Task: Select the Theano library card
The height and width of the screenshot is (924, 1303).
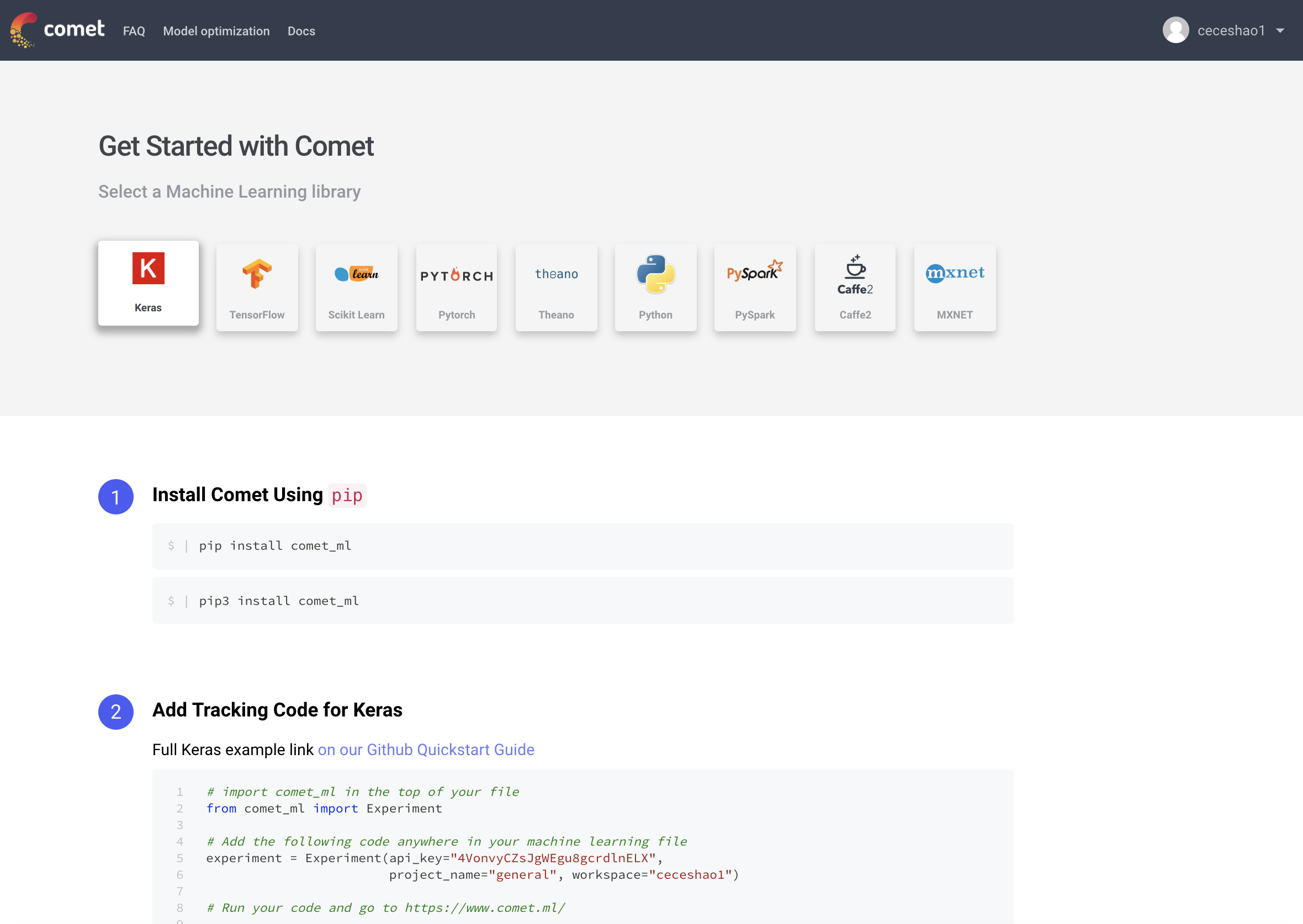Action: click(557, 288)
